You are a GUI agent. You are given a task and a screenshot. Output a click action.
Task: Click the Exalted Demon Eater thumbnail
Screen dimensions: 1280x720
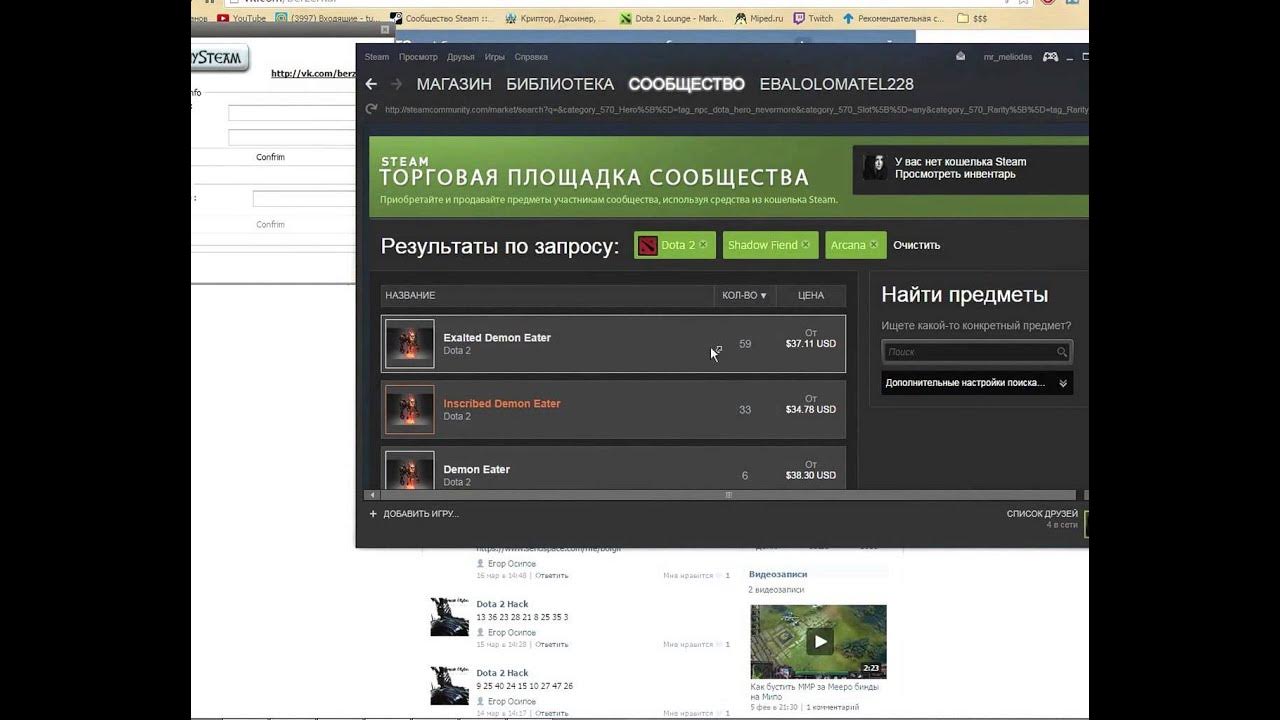click(x=410, y=344)
